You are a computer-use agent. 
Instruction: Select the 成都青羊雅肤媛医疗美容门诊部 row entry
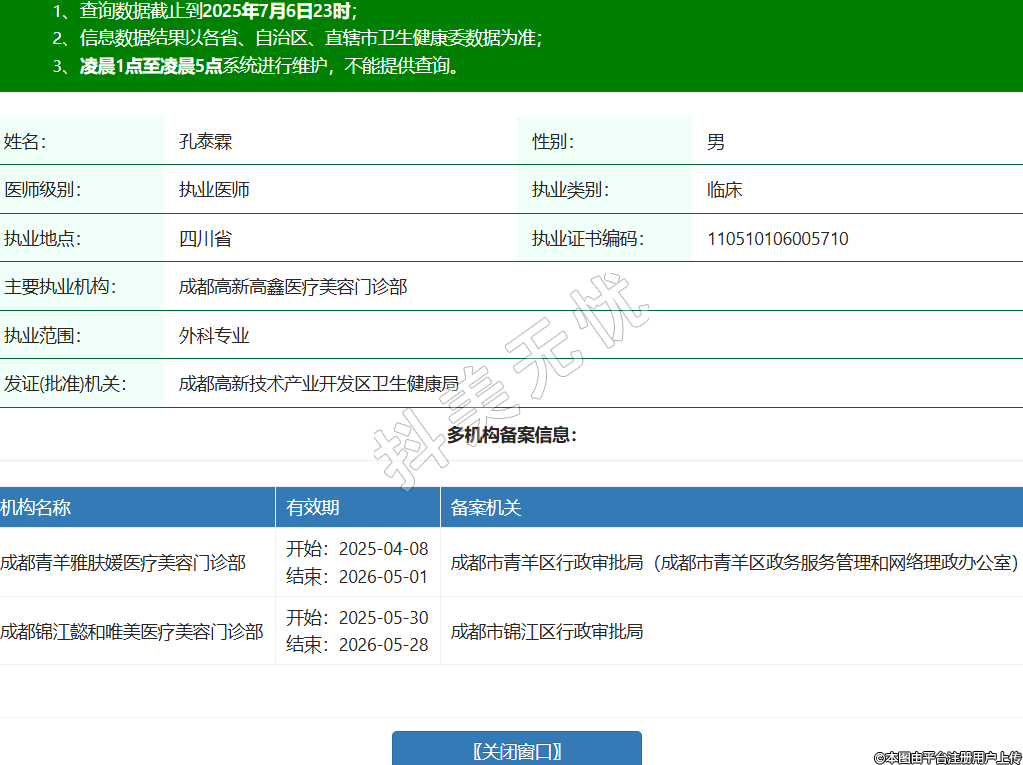tap(123, 562)
